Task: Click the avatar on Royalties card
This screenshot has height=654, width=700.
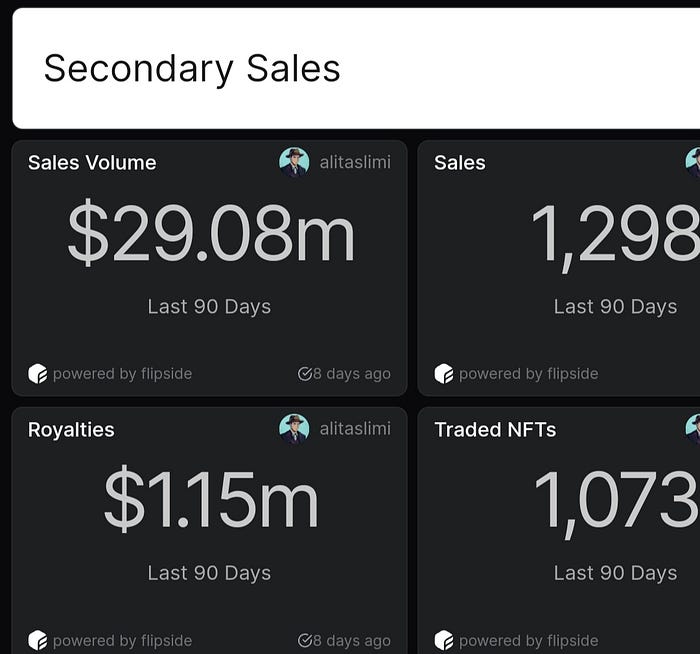Action: click(x=294, y=429)
